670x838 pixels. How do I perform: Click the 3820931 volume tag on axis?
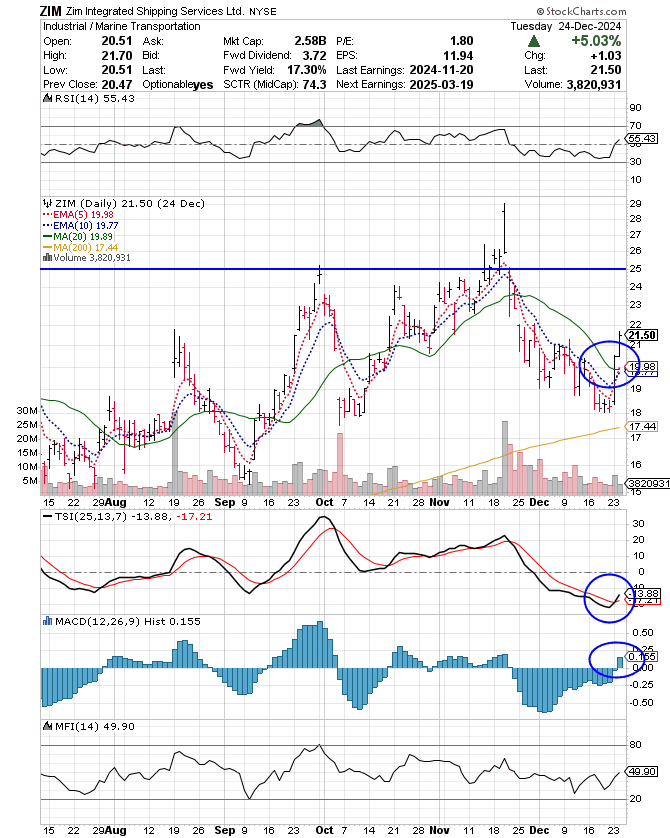(648, 483)
